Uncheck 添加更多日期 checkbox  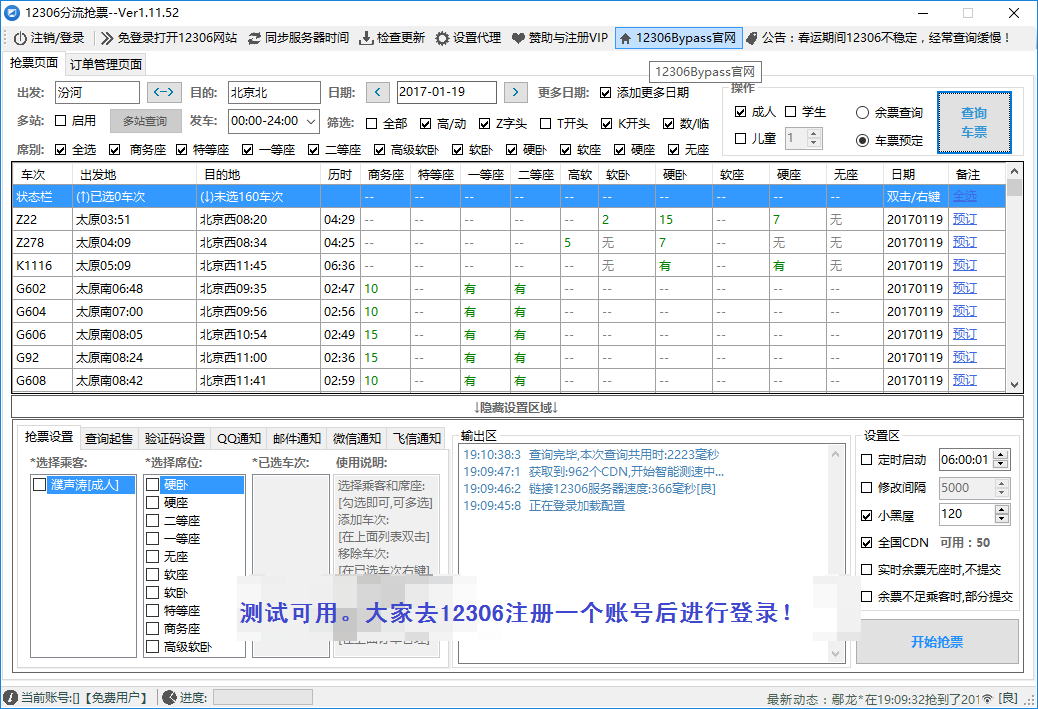[605, 93]
